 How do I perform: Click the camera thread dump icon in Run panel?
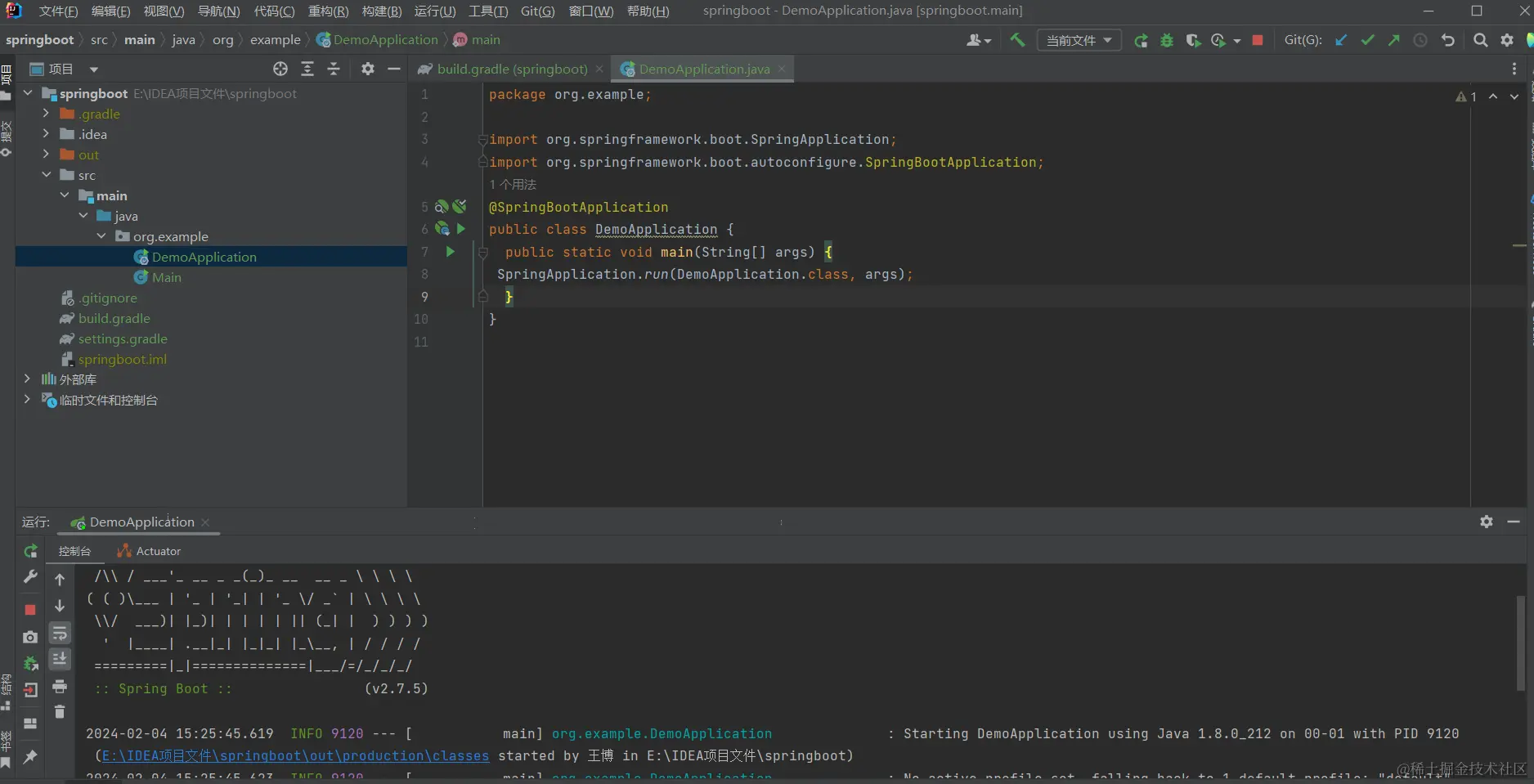tap(30, 637)
